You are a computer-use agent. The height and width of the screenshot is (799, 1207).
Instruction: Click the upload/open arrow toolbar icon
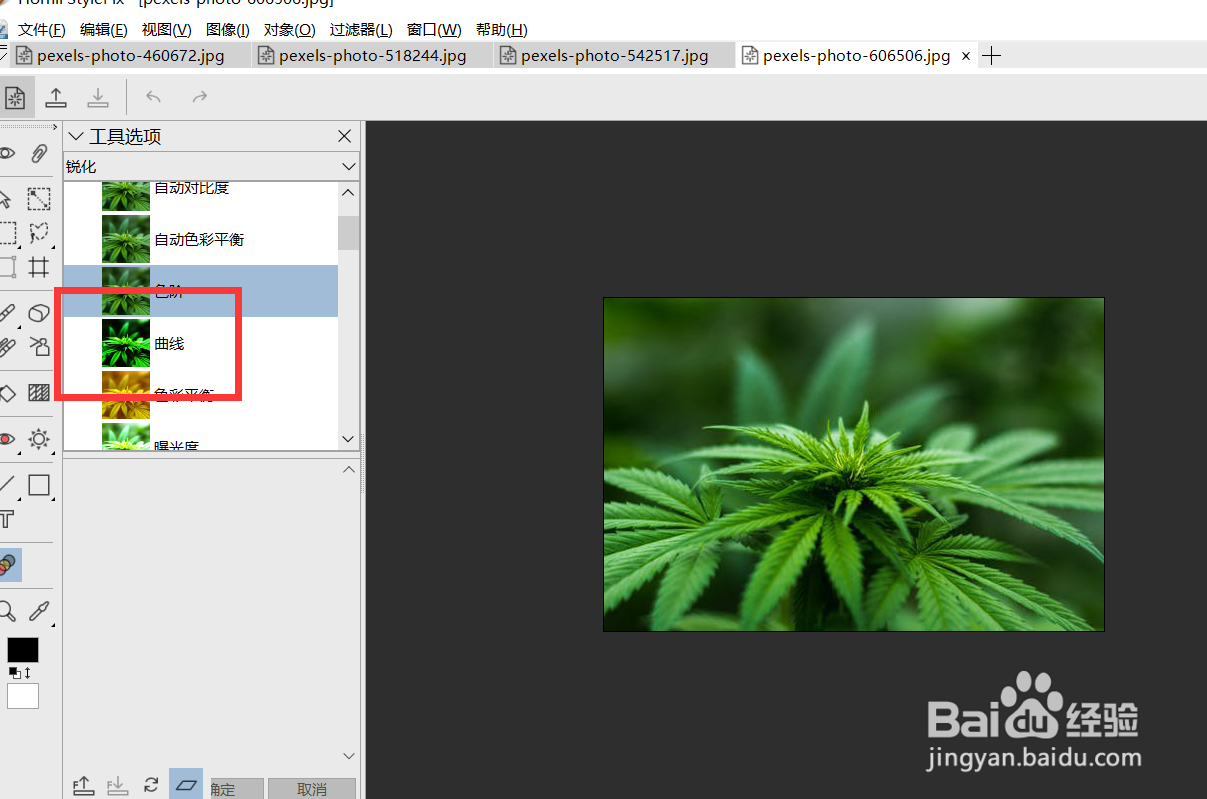tap(56, 97)
